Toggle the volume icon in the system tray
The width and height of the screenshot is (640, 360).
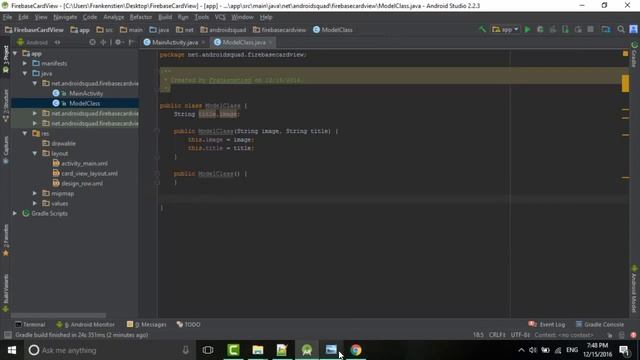coord(533,350)
